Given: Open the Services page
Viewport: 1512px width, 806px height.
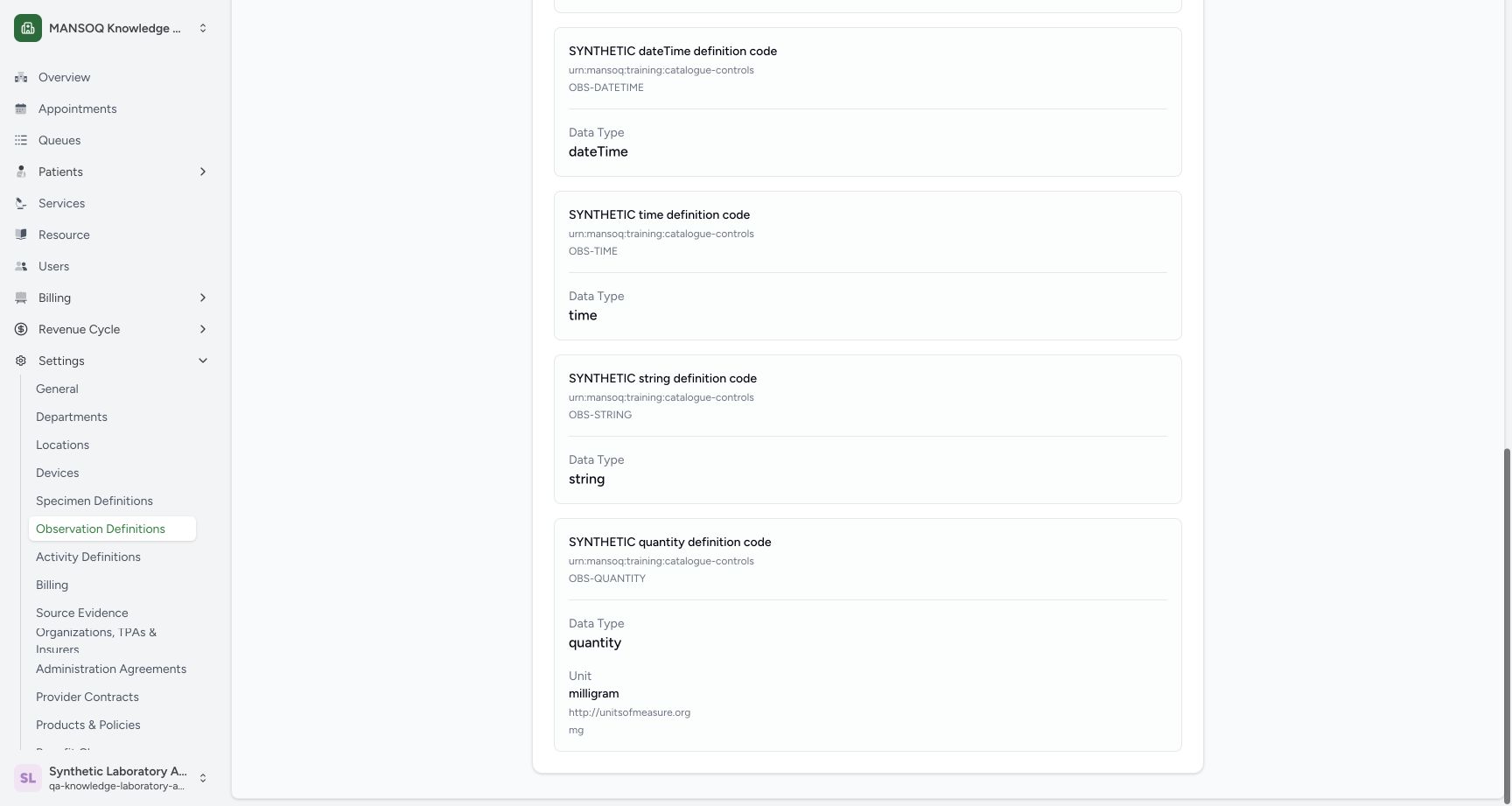Looking at the screenshot, I should point(112,203).
